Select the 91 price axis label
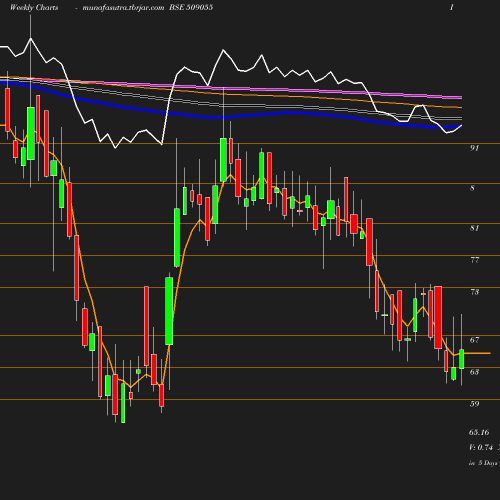The image size is (500, 500). tap(474, 148)
